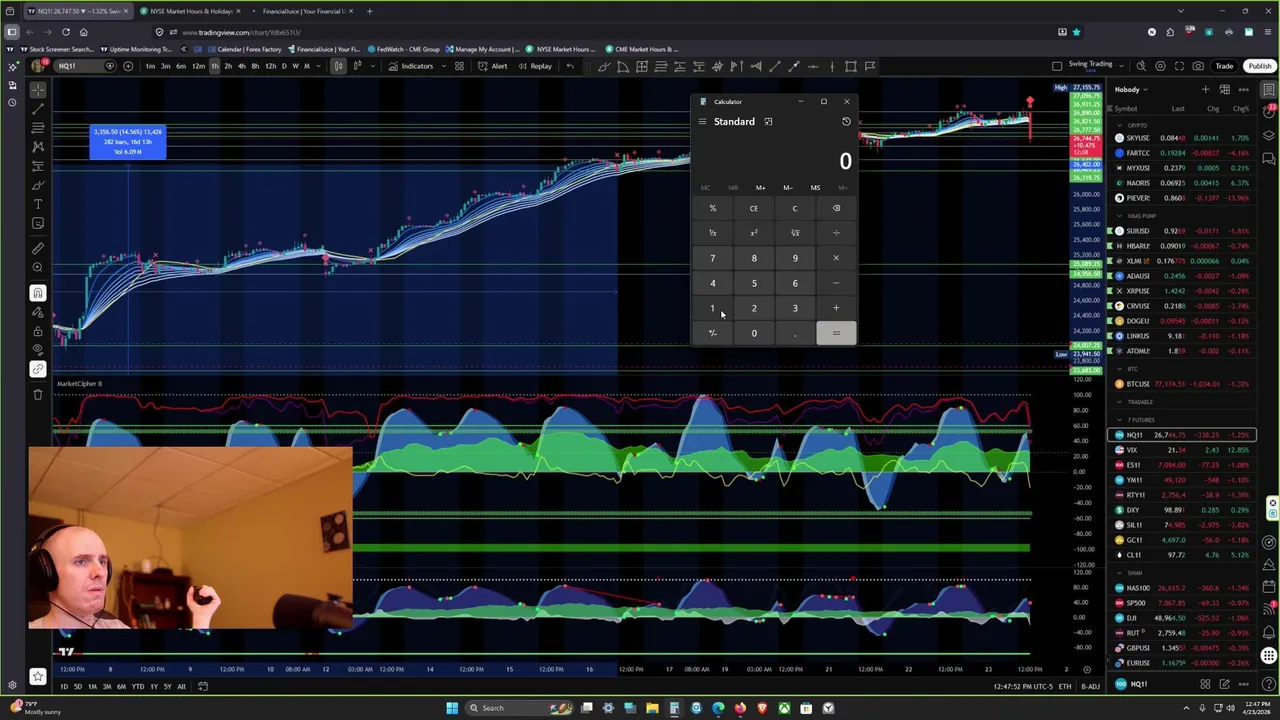Image resolution: width=1280 pixels, height=720 pixels.
Task: Select YTD range at chart bottom
Action: [137, 686]
